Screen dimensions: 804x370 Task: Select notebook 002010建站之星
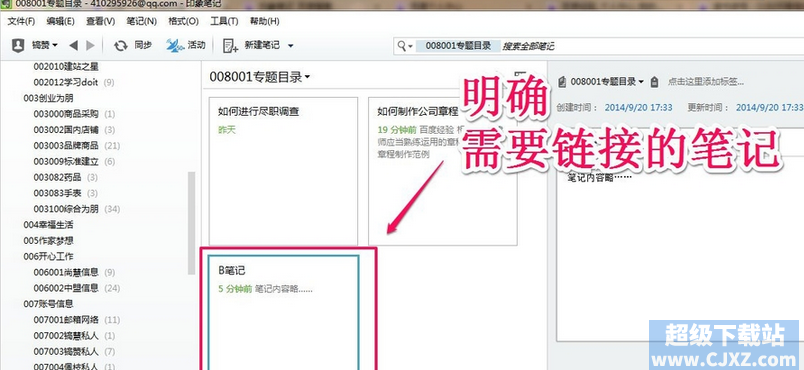(66, 67)
